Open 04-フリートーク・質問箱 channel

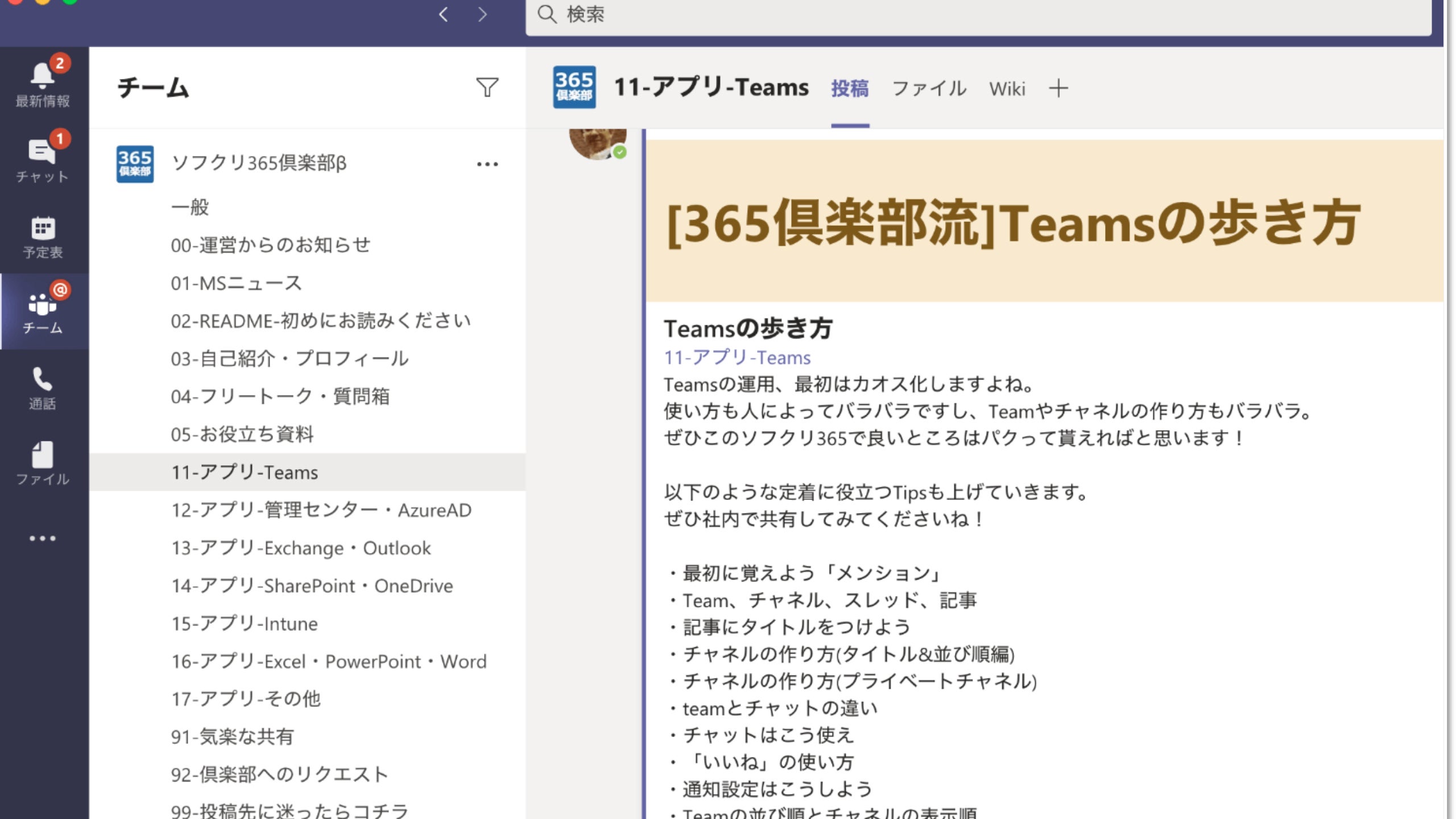(280, 396)
